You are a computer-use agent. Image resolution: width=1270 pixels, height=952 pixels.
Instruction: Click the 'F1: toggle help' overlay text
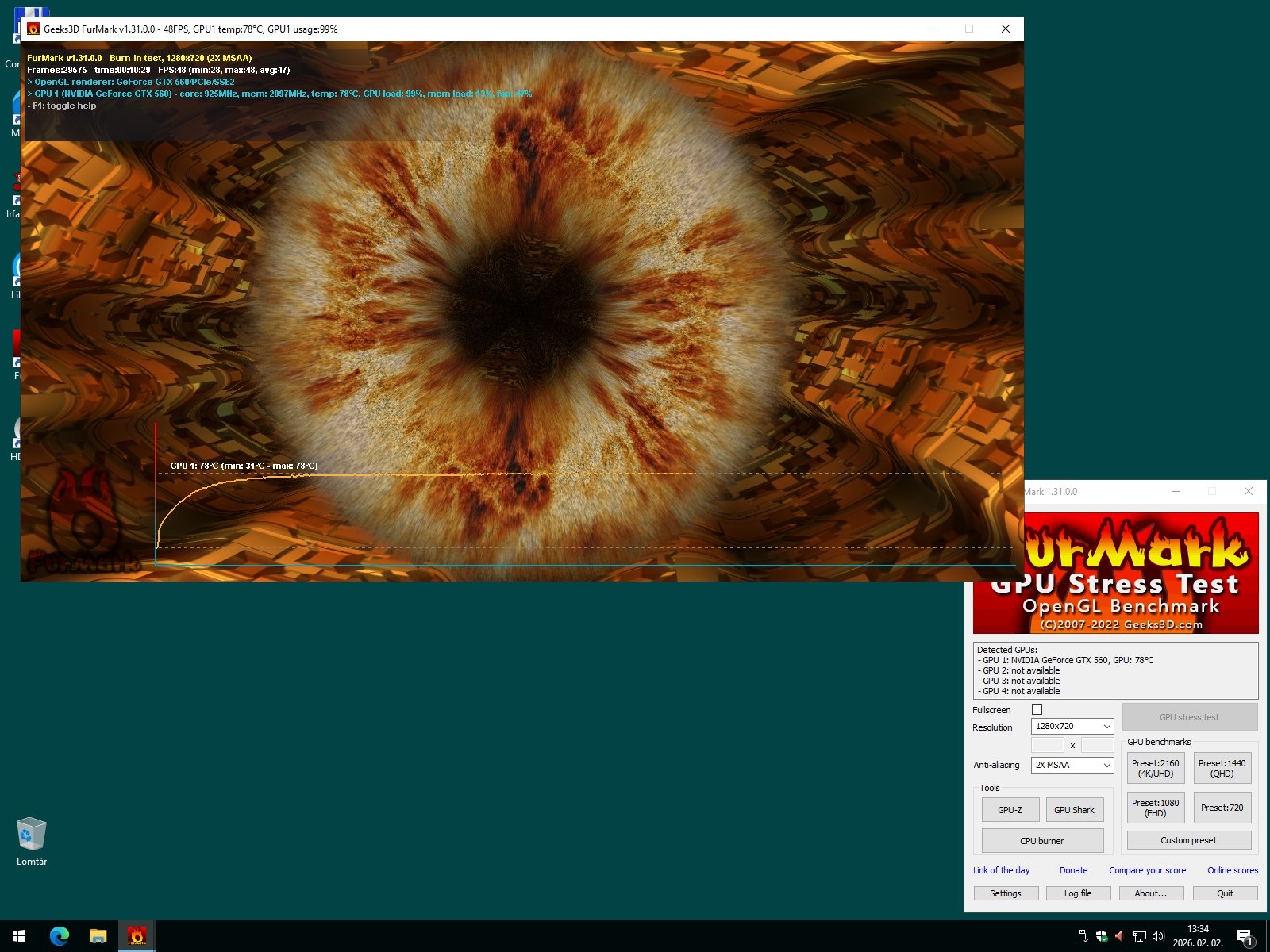pyautogui.click(x=62, y=106)
